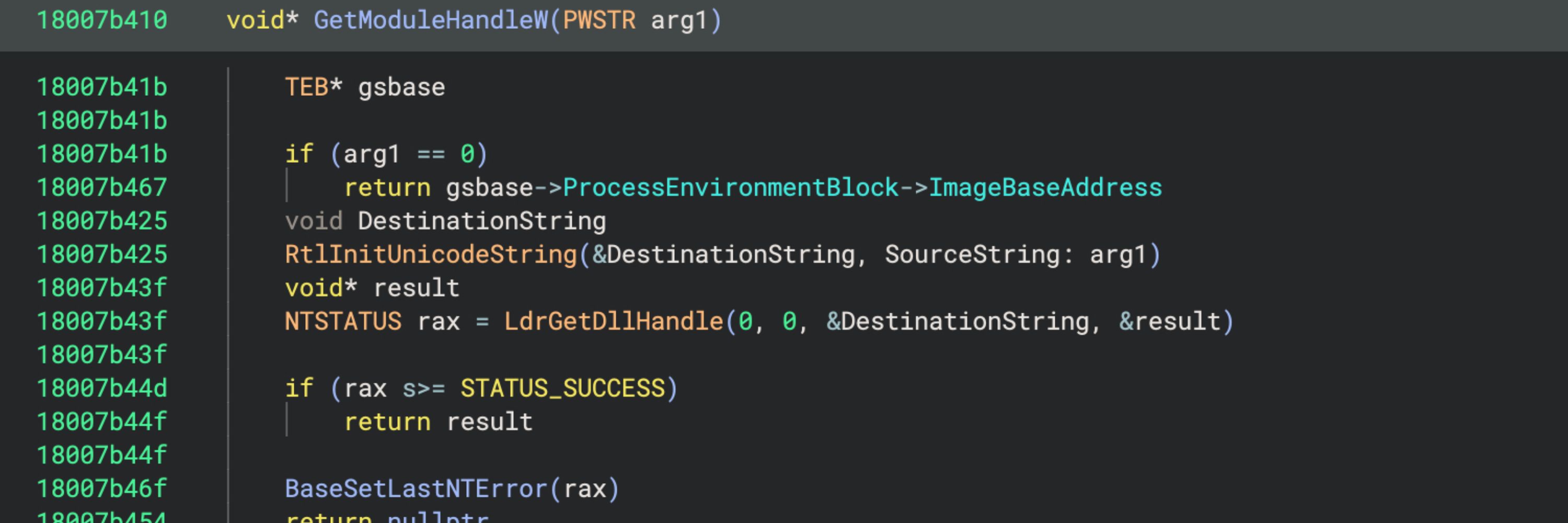Select the ProcessEnvironmentBlock member

pyautogui.click(x=731, y=188)
